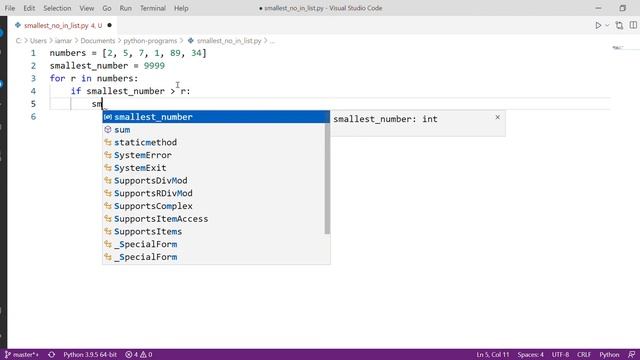The width and height of the screenshot is (640, 360).
Task: Click the iamar breadcrumb
Action: pos(63,41)
